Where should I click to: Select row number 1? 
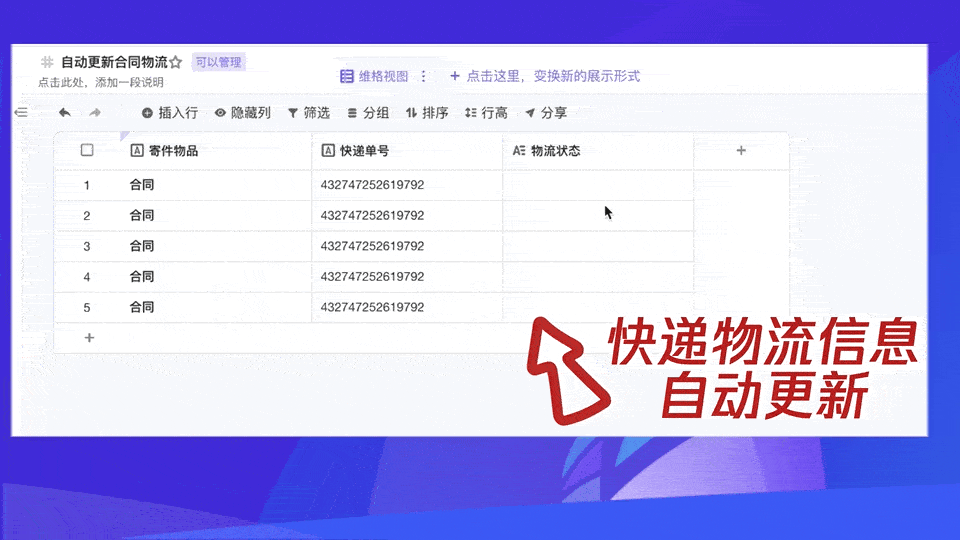point(87,185)
